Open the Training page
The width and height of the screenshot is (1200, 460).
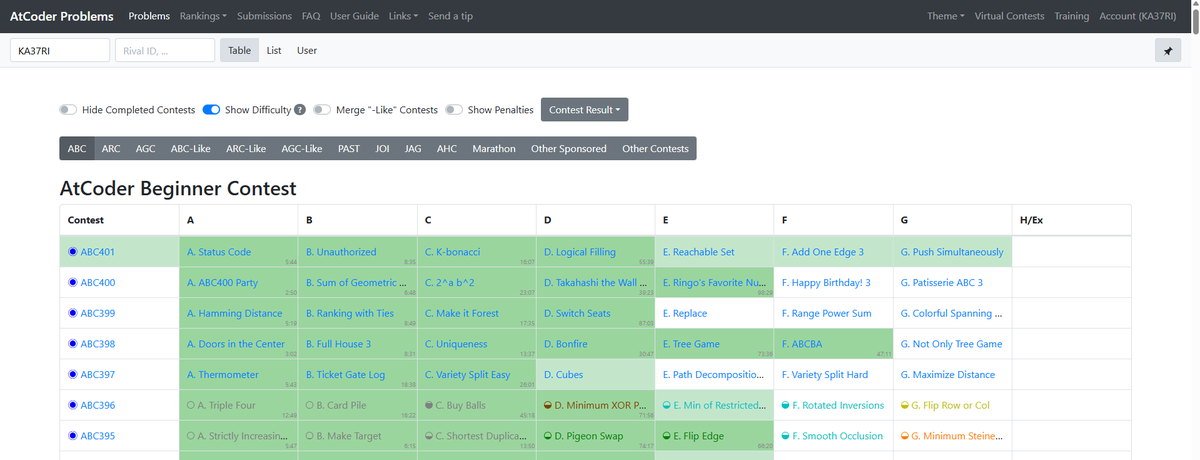click(x=1072, y=16)
